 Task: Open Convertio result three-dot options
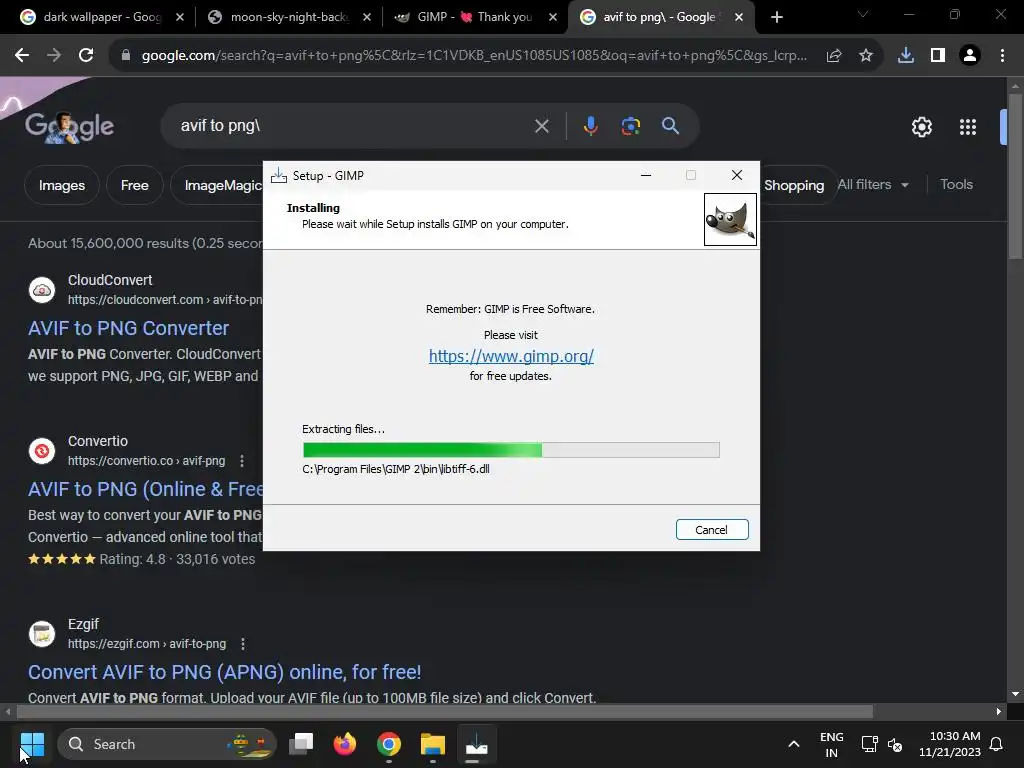tap(242, 461)
